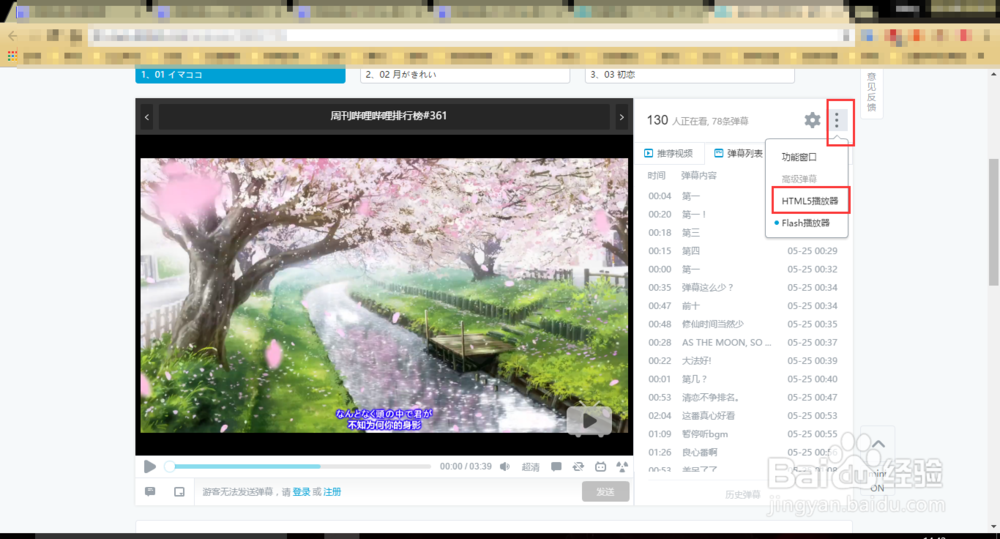Go to previous video with left chevron
This screenshot has height=539, width=1000.
147,117
